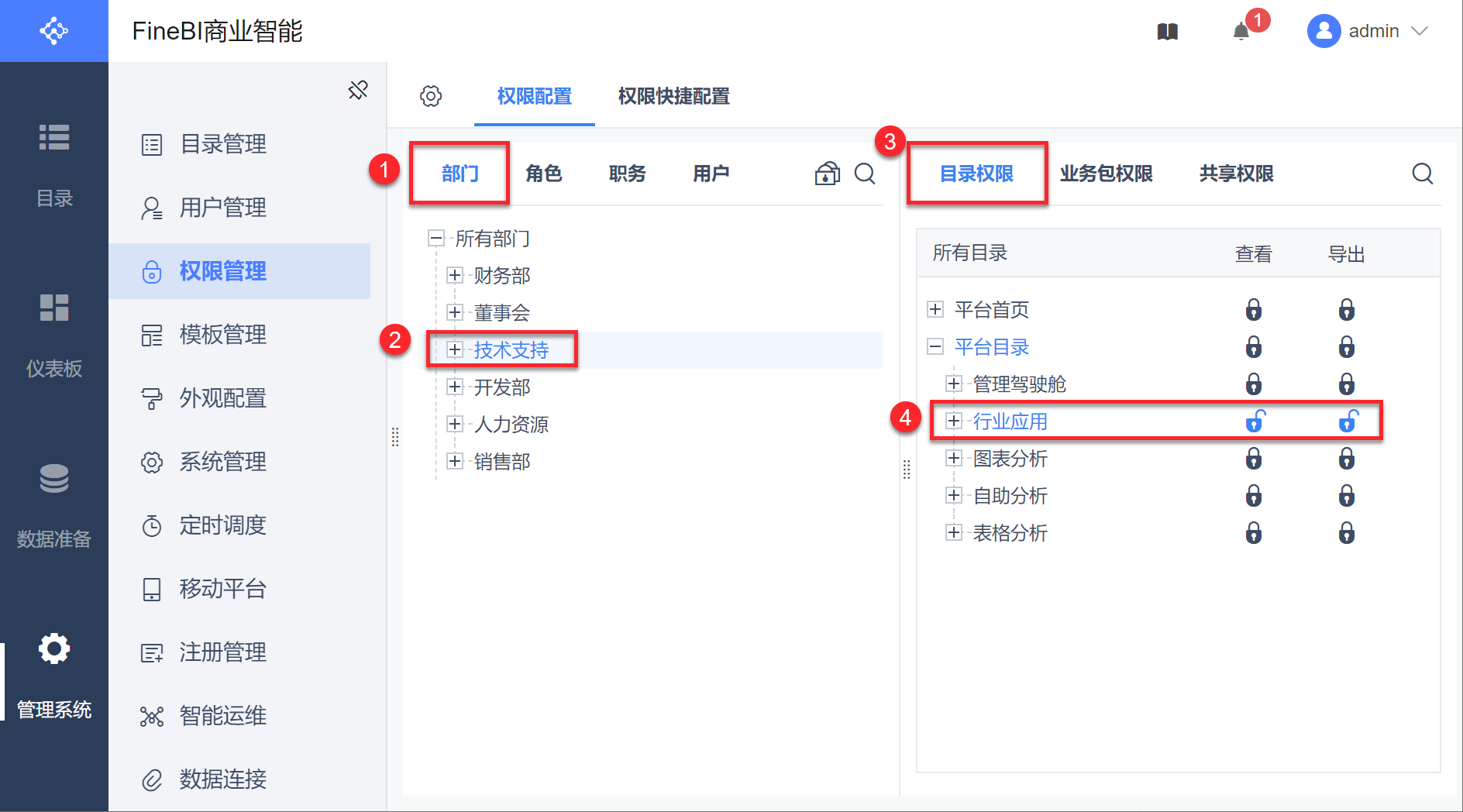Open the 数据准备 data preparation section
The height and width of the screenshot is (812, 1463).
click(54, 504)
